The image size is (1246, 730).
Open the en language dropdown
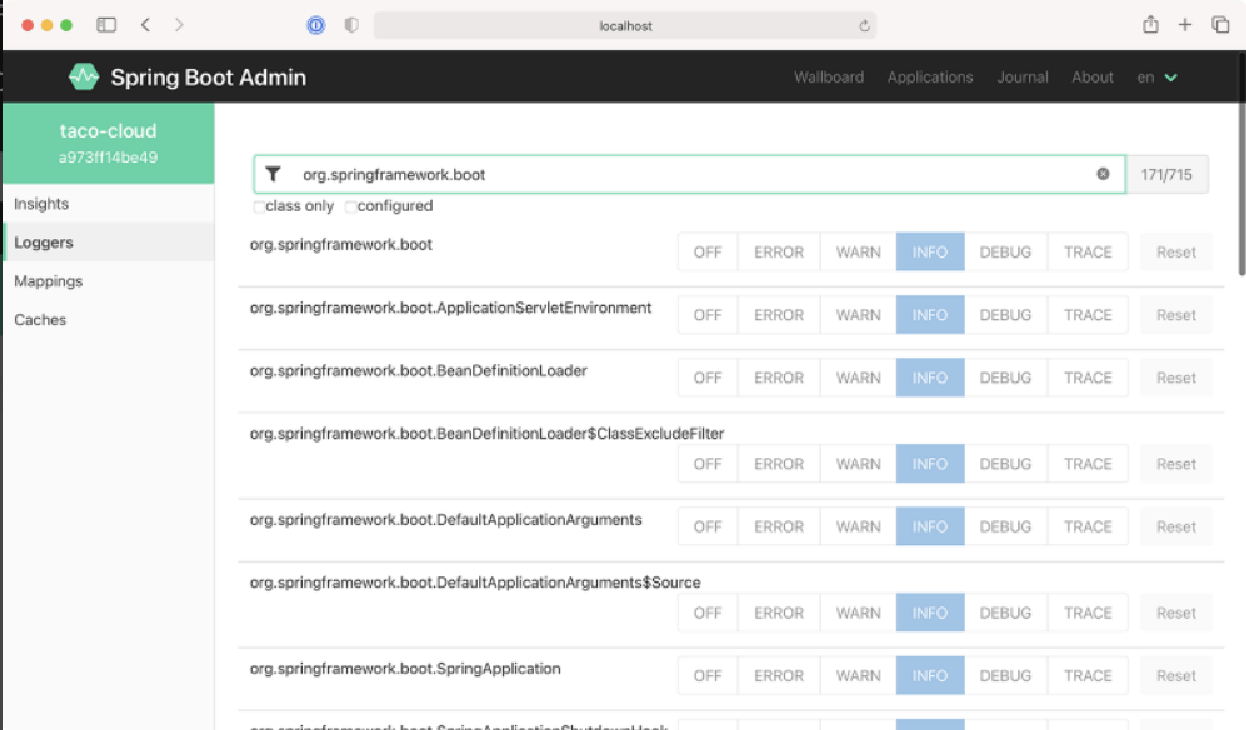[1157, 77]
